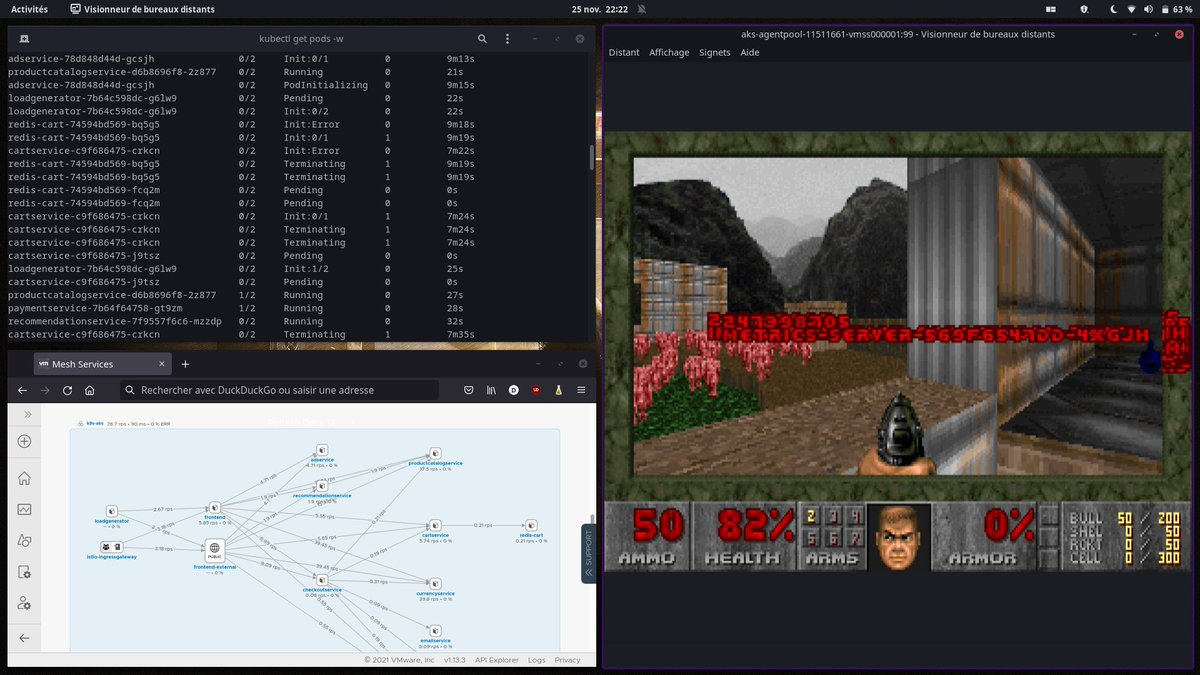Click the left arrow icon at the sidebar bottom
This screenshot has width=1200, height=675.
pyautogui.click(x=24, y=638)
